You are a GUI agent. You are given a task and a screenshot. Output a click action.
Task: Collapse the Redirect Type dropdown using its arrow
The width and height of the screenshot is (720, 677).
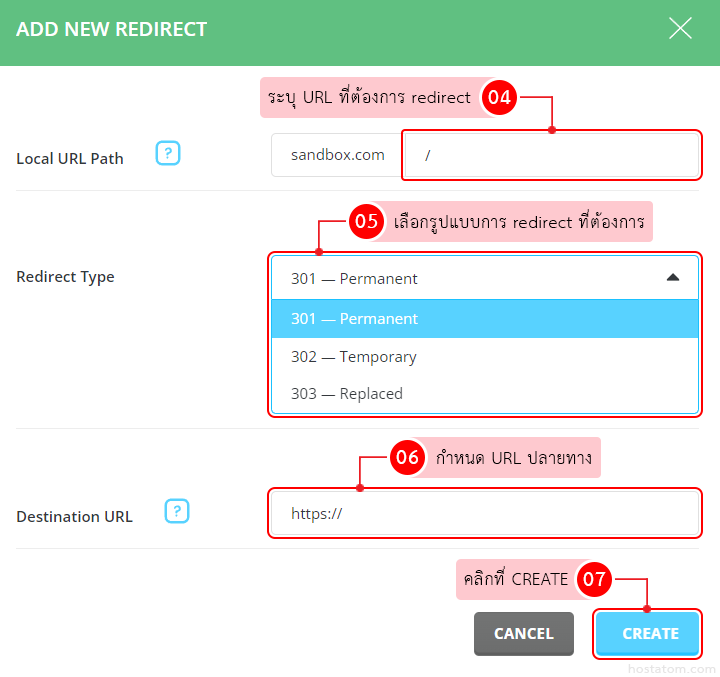tap(673, 278)
